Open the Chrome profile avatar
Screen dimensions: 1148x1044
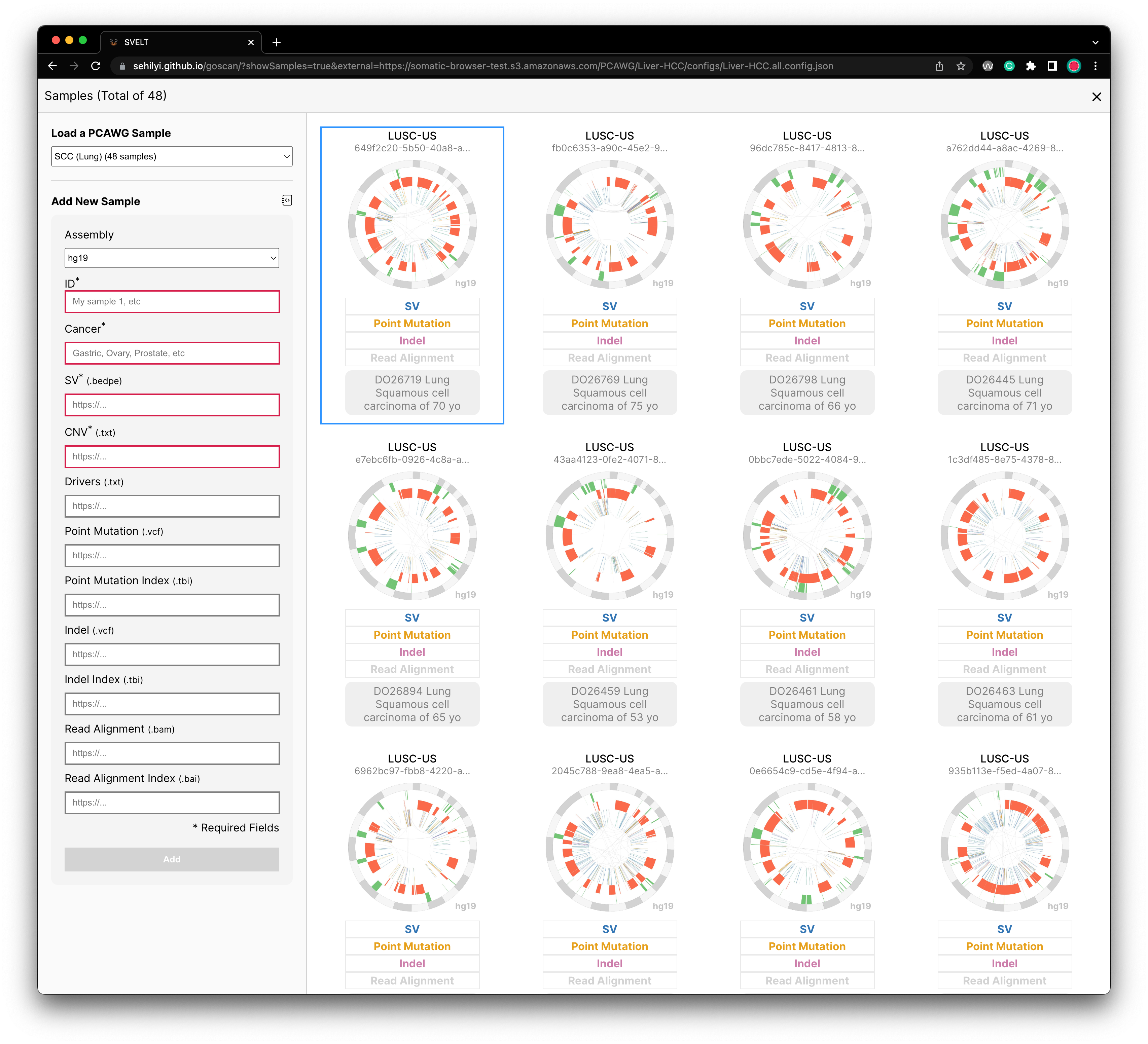[1074, 66]
